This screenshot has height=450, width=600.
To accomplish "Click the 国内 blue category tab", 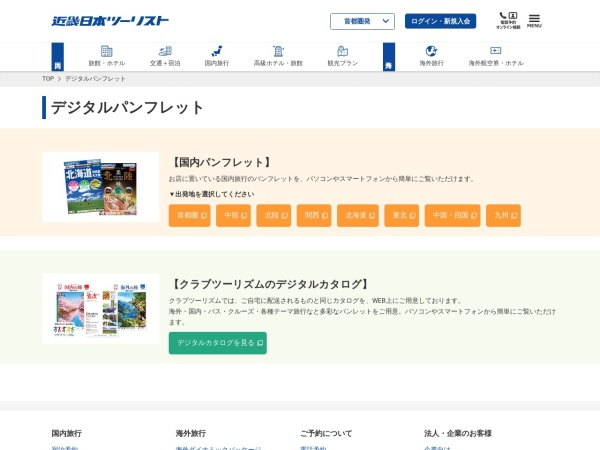I will pyautogui.click(x=57, y=57).
